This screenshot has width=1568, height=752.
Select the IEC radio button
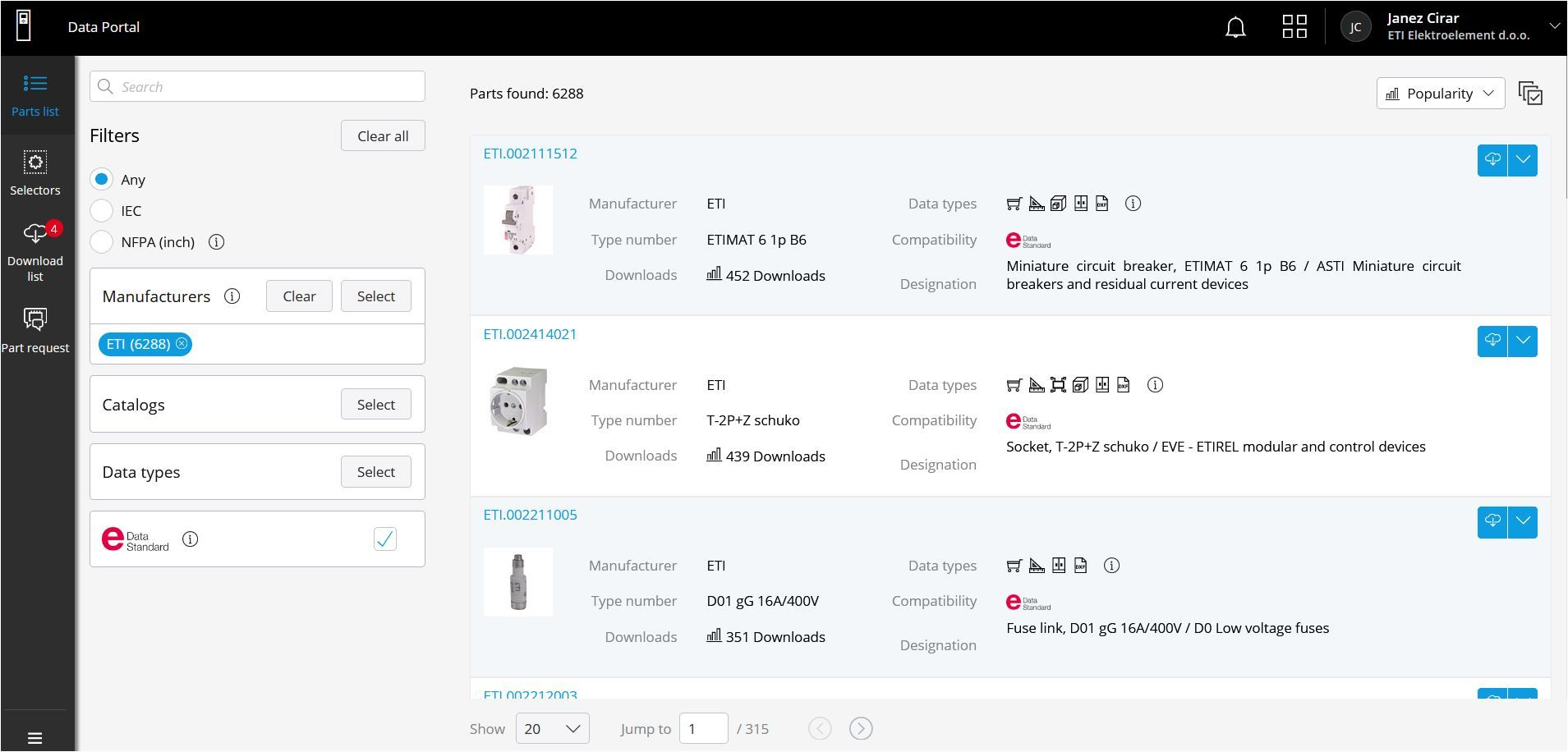pyautogui.click(x=102, y=211)
